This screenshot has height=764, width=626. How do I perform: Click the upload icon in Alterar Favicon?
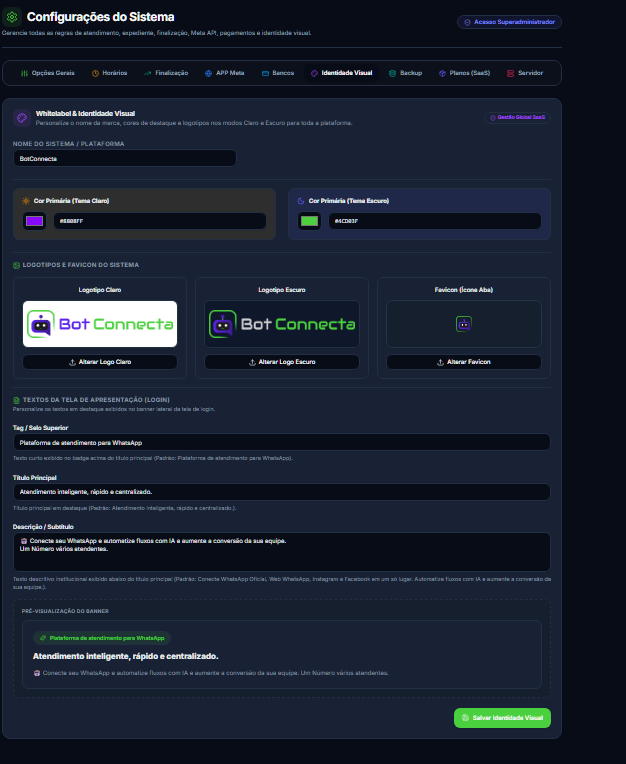point(440,362)
